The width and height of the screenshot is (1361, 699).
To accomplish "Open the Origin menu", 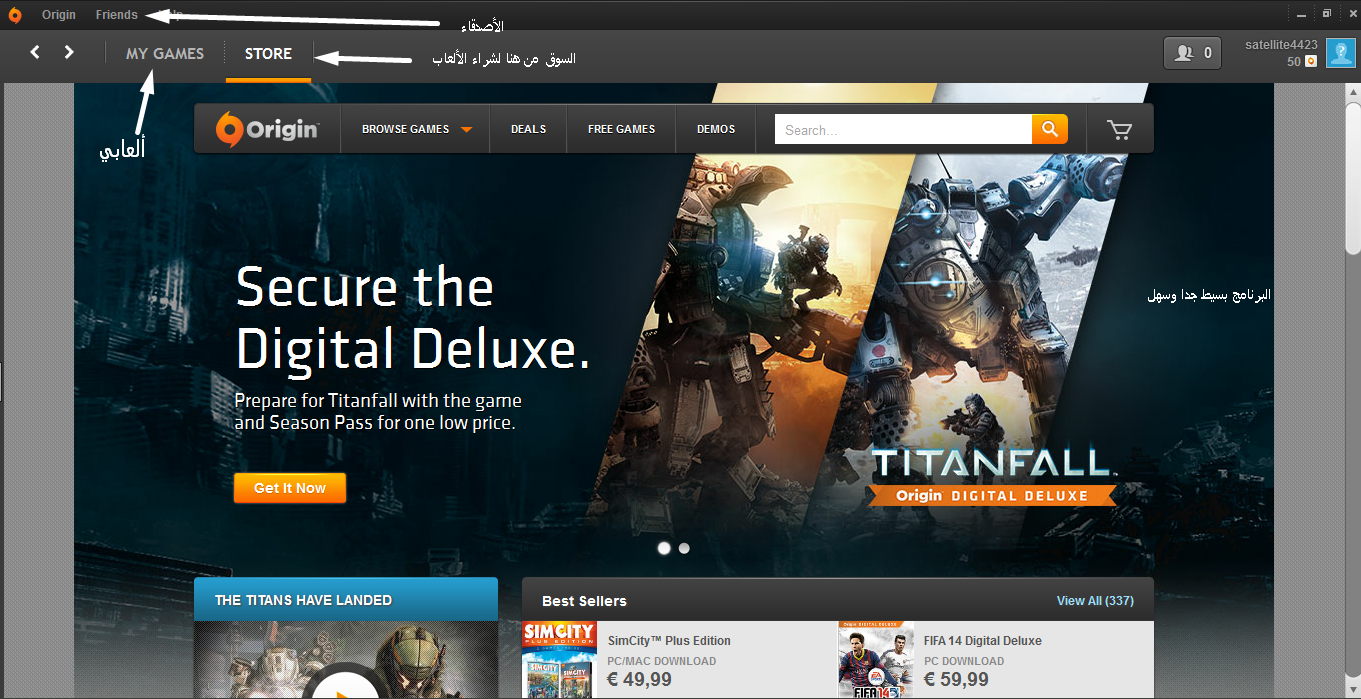I will [59, 15].
